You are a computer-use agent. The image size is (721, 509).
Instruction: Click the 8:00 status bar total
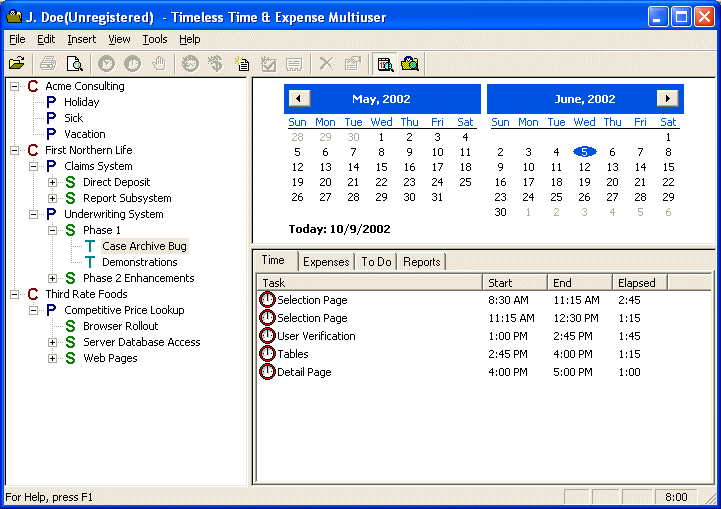[x=676, y=497]
